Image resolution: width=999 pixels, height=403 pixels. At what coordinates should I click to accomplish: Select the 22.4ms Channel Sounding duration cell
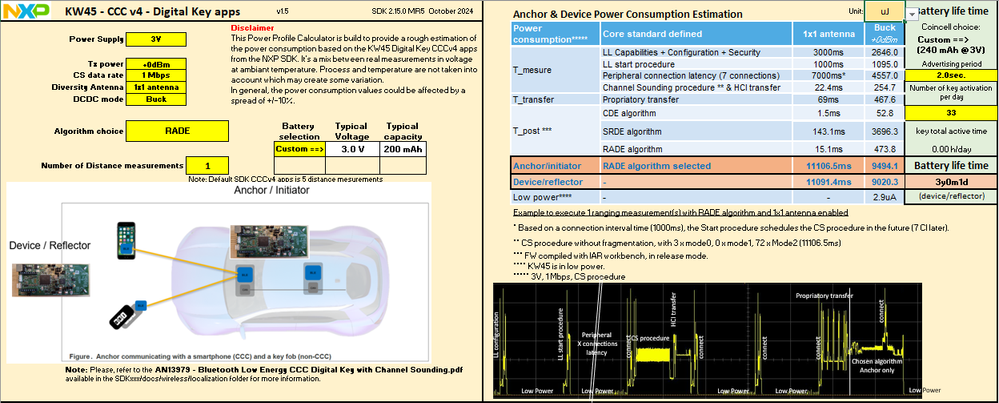click(829, 88)
